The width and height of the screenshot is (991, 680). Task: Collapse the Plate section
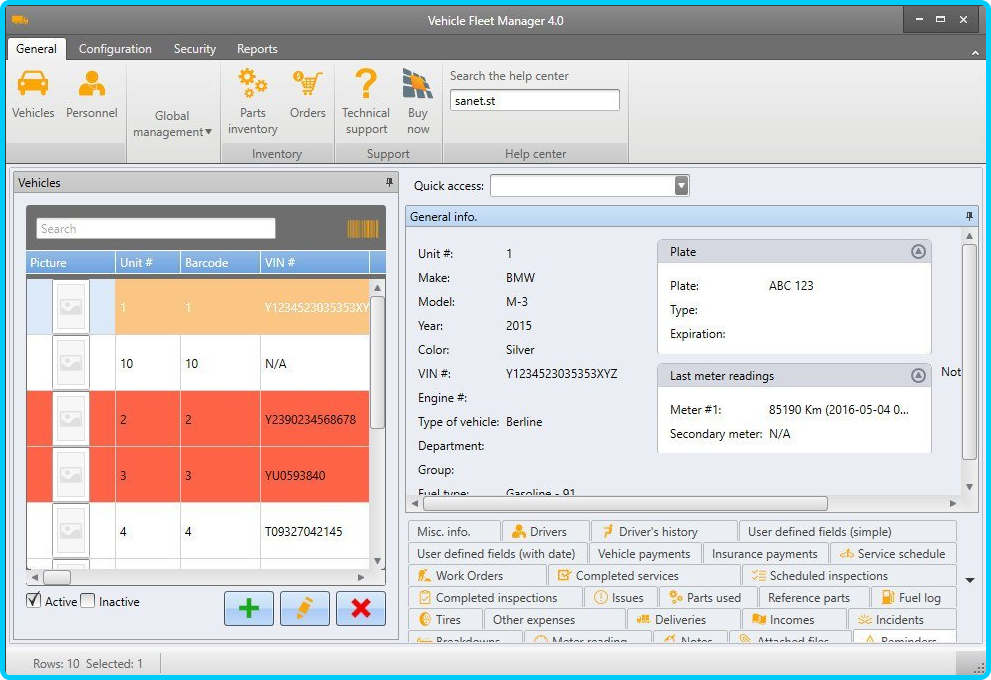918,252
